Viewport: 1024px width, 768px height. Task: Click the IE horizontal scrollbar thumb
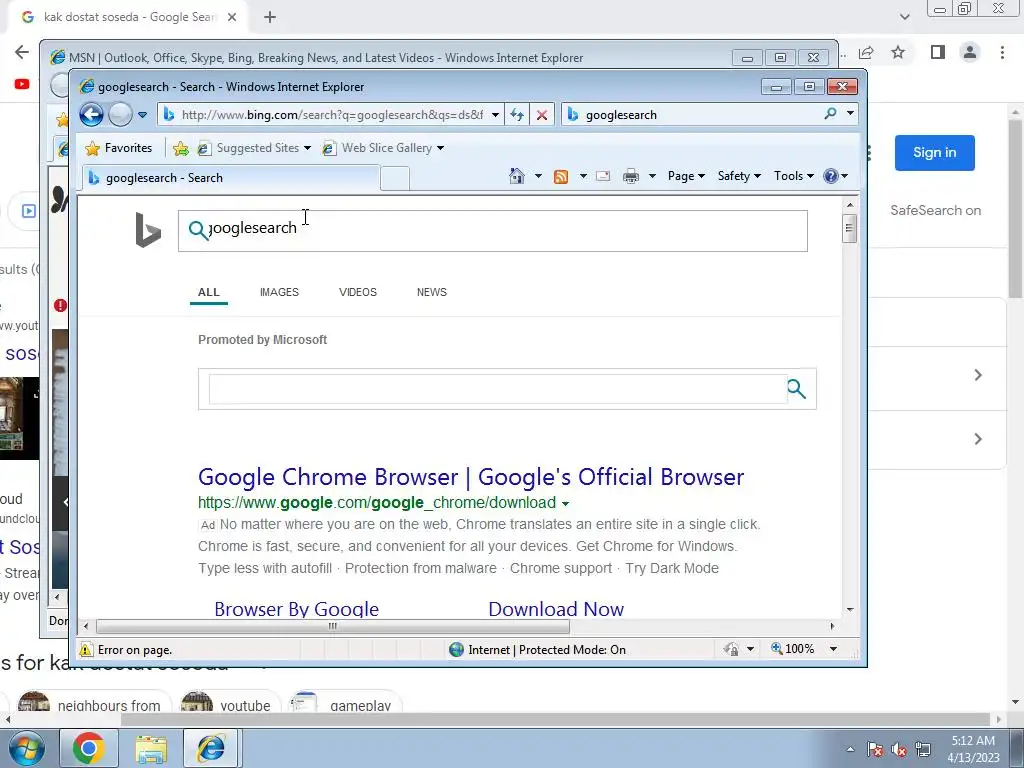point(332,626)
